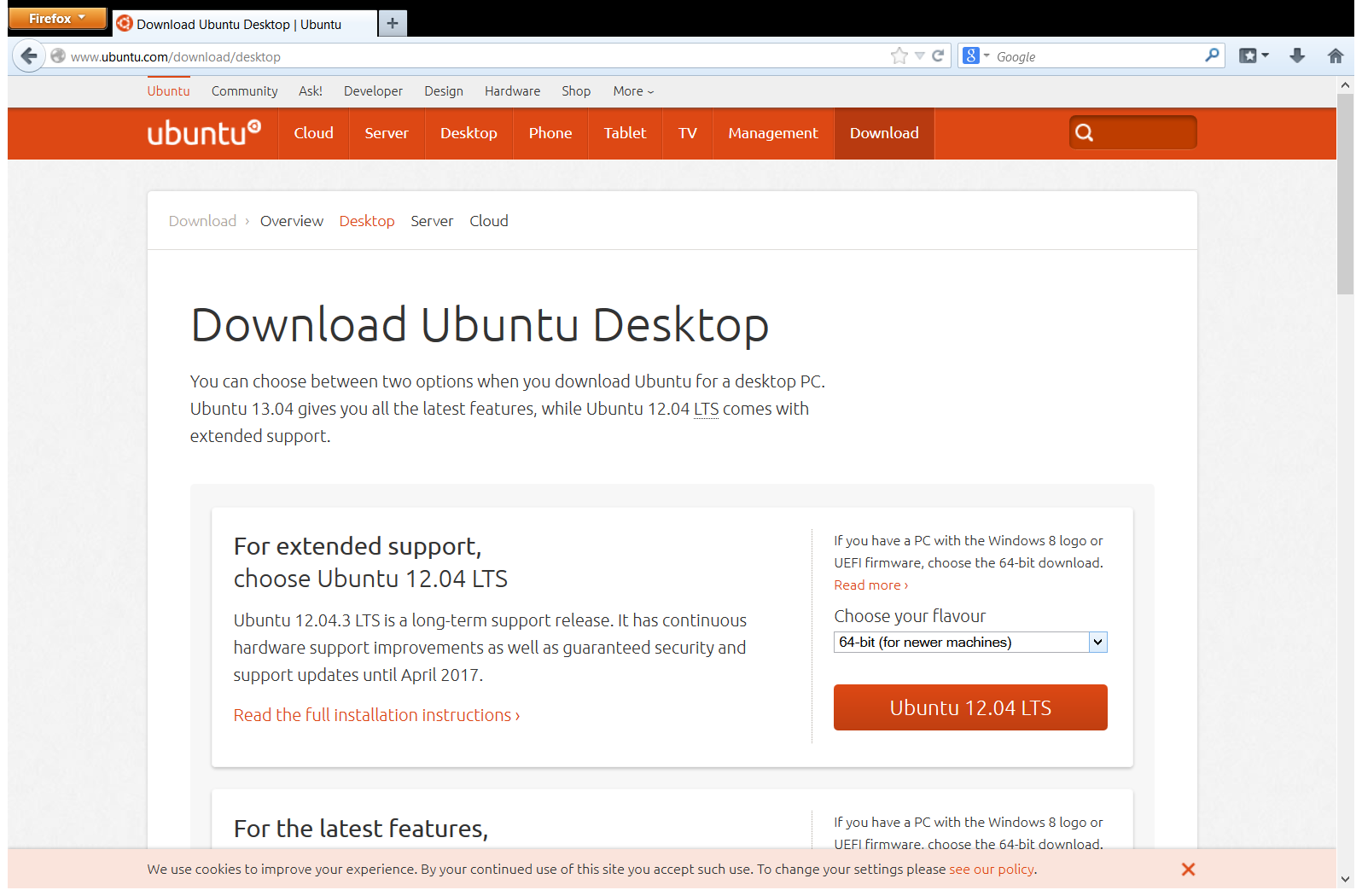This screenshot has height=896, width=1362.
Task: Reload the page with the refresh icon
Action: [x=938, y=56]
